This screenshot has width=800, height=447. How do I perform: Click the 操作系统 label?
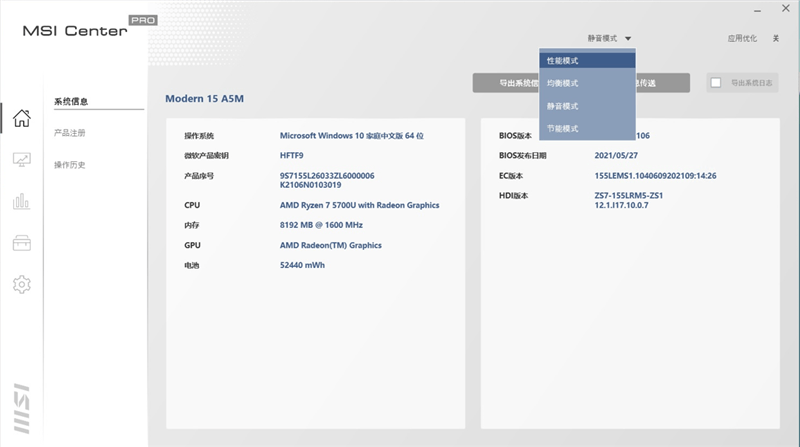point(199,136)
